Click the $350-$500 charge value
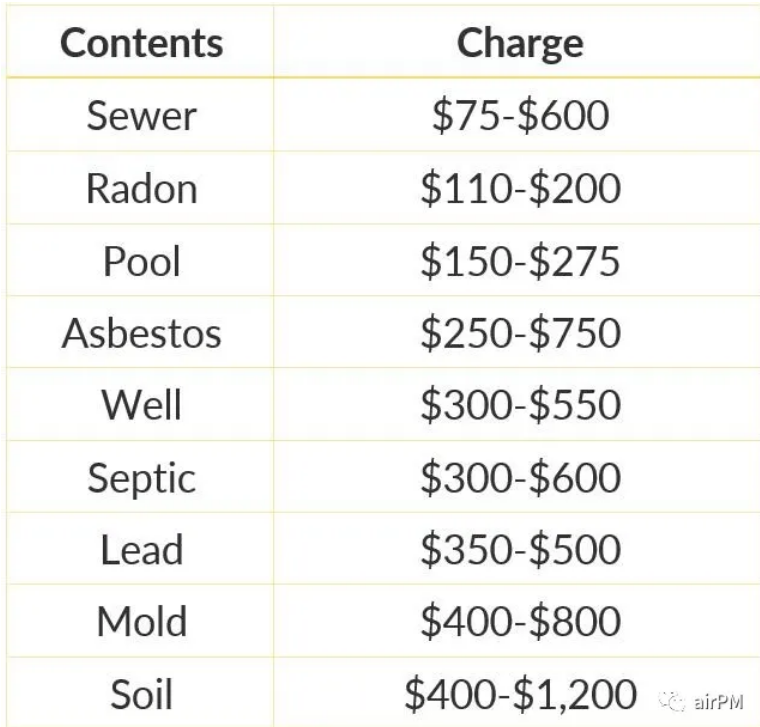760x727 pixels. click(x=521, y=549)
